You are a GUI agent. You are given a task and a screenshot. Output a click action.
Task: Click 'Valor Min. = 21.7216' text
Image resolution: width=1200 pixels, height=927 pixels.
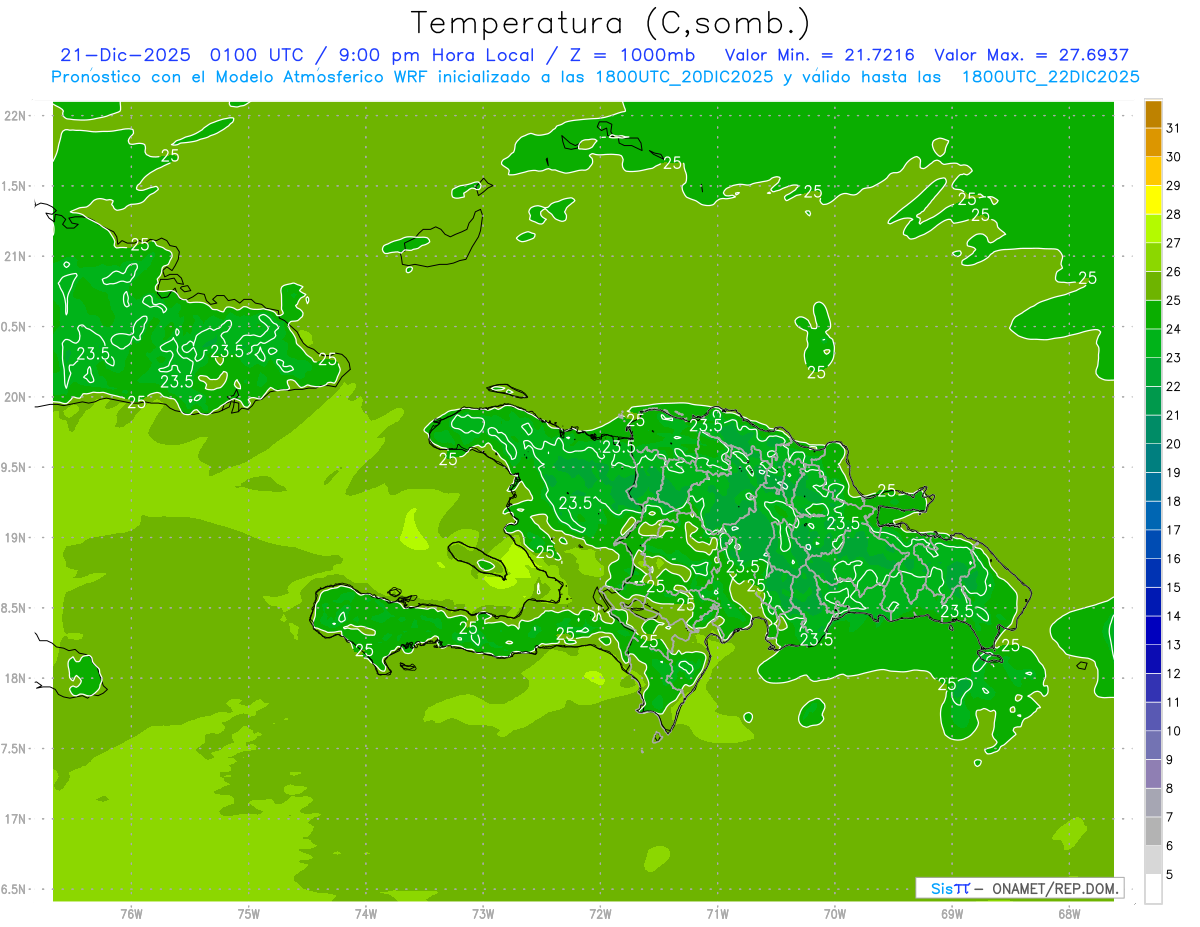click(x=819, y=55)
